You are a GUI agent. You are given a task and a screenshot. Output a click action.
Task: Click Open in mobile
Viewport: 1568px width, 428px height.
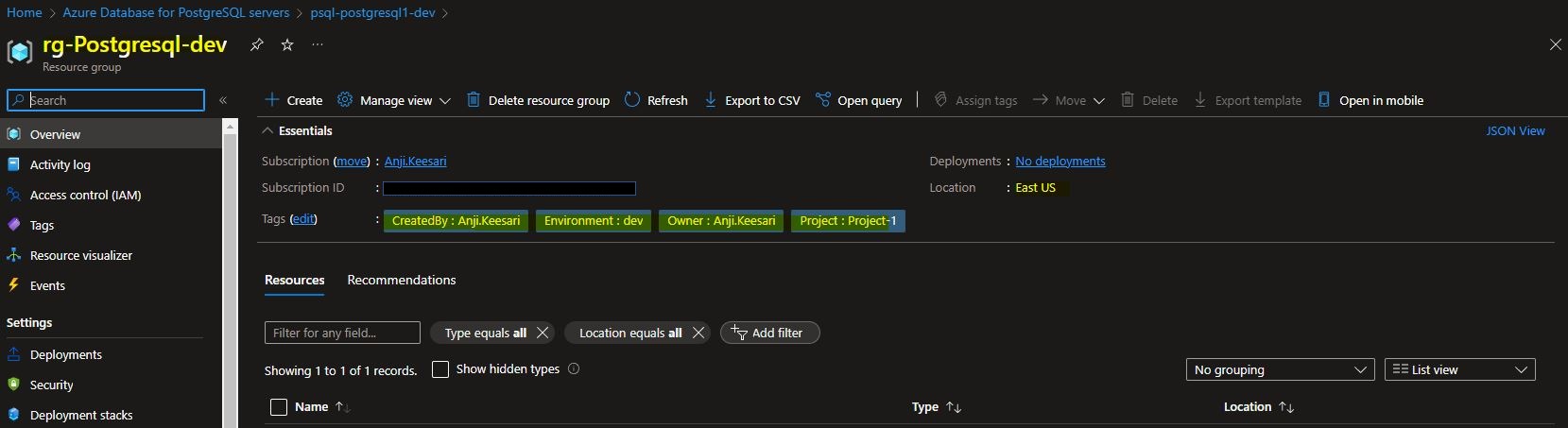tap(1370, 100)
